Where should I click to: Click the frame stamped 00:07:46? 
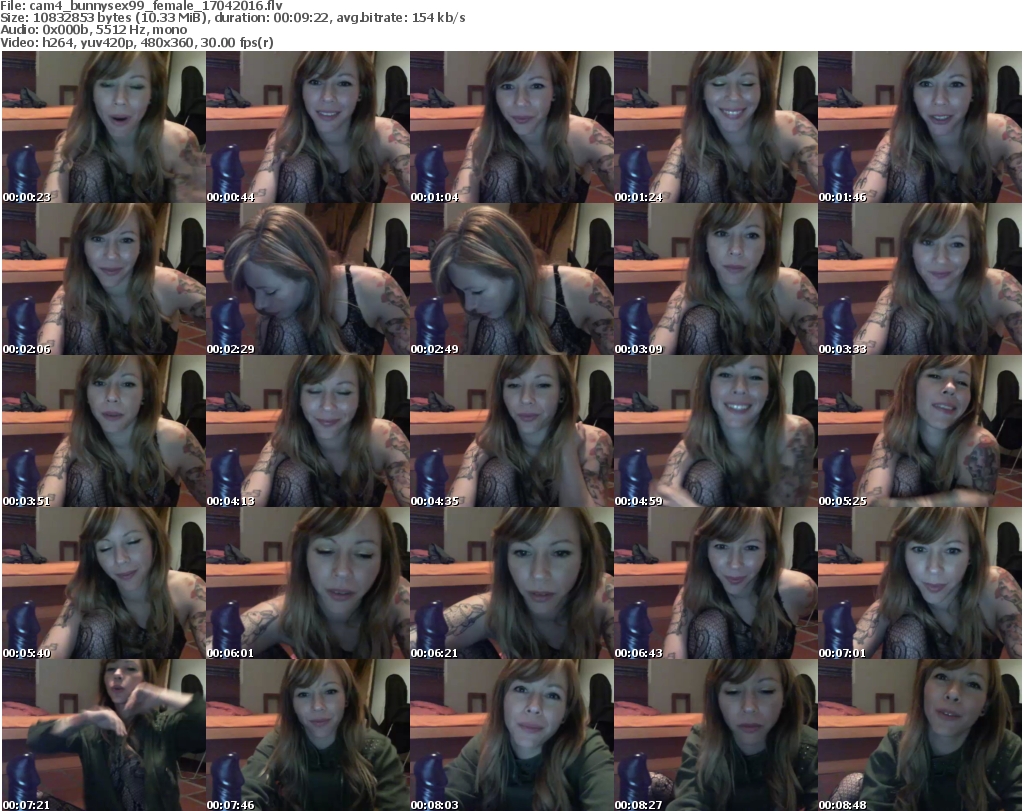(x=308, y=735)
